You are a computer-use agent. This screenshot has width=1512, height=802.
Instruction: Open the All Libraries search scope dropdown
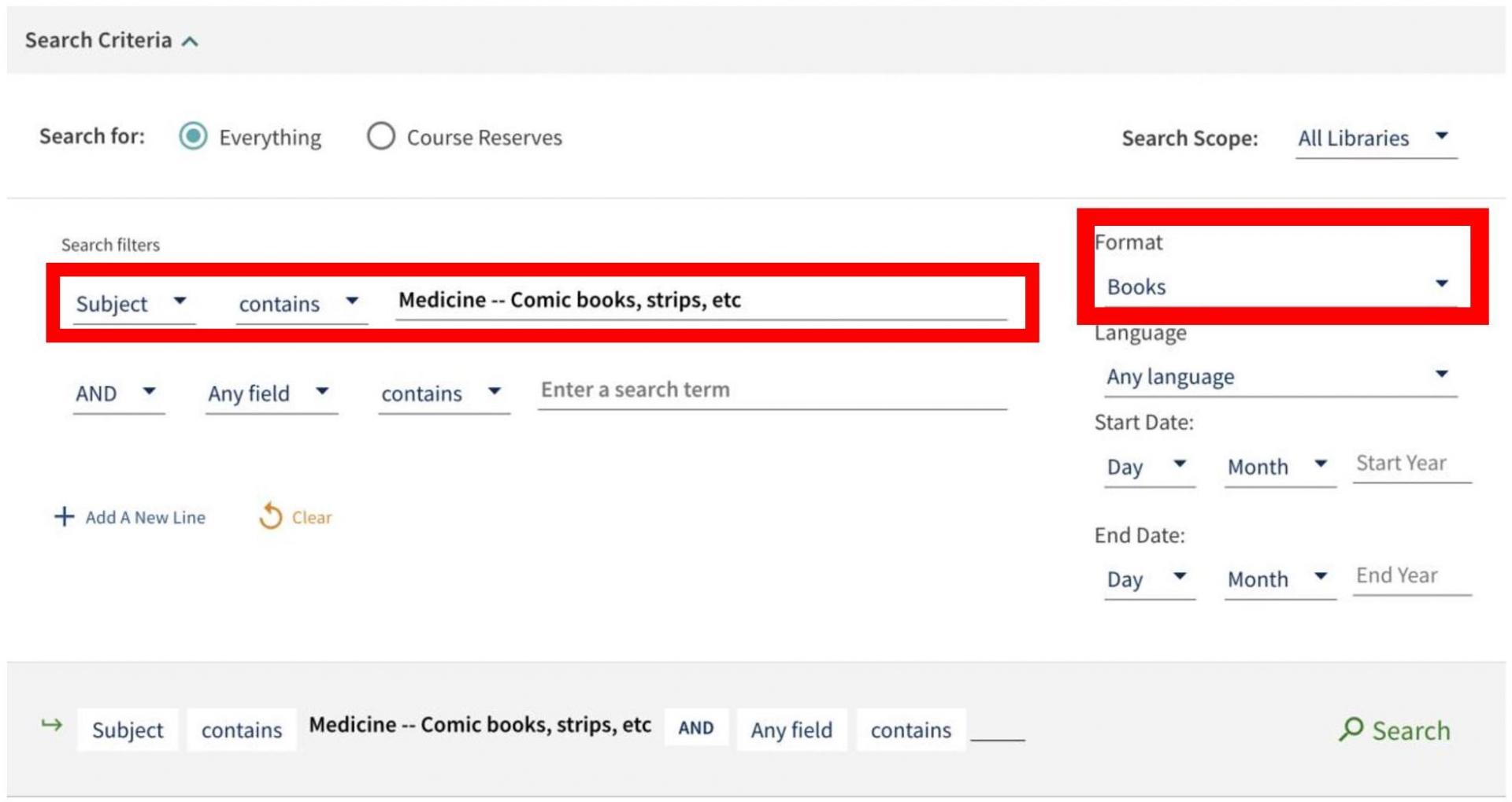pyautogui.click(x=1376, y=139)
